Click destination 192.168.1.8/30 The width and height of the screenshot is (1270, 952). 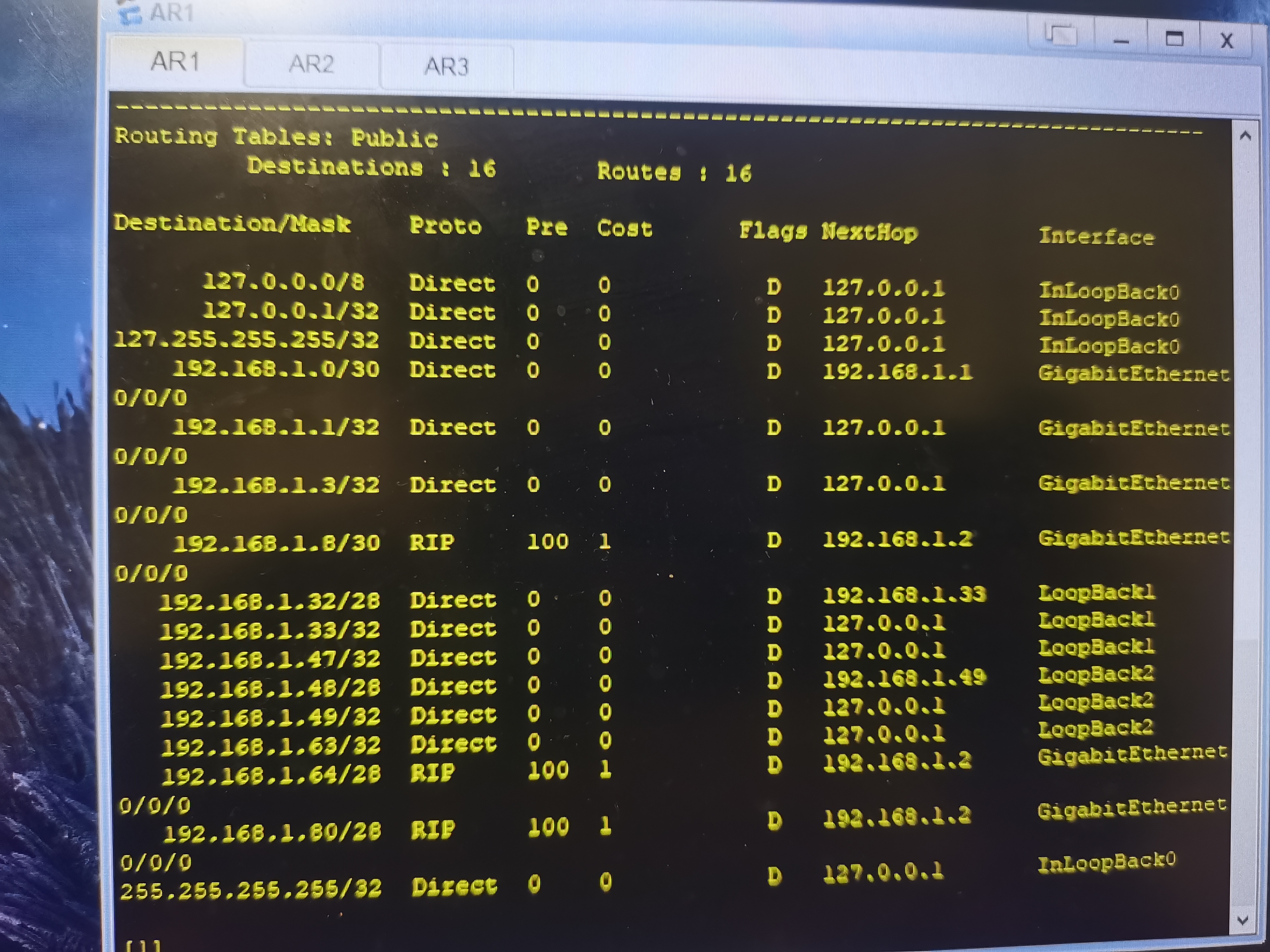277,542
